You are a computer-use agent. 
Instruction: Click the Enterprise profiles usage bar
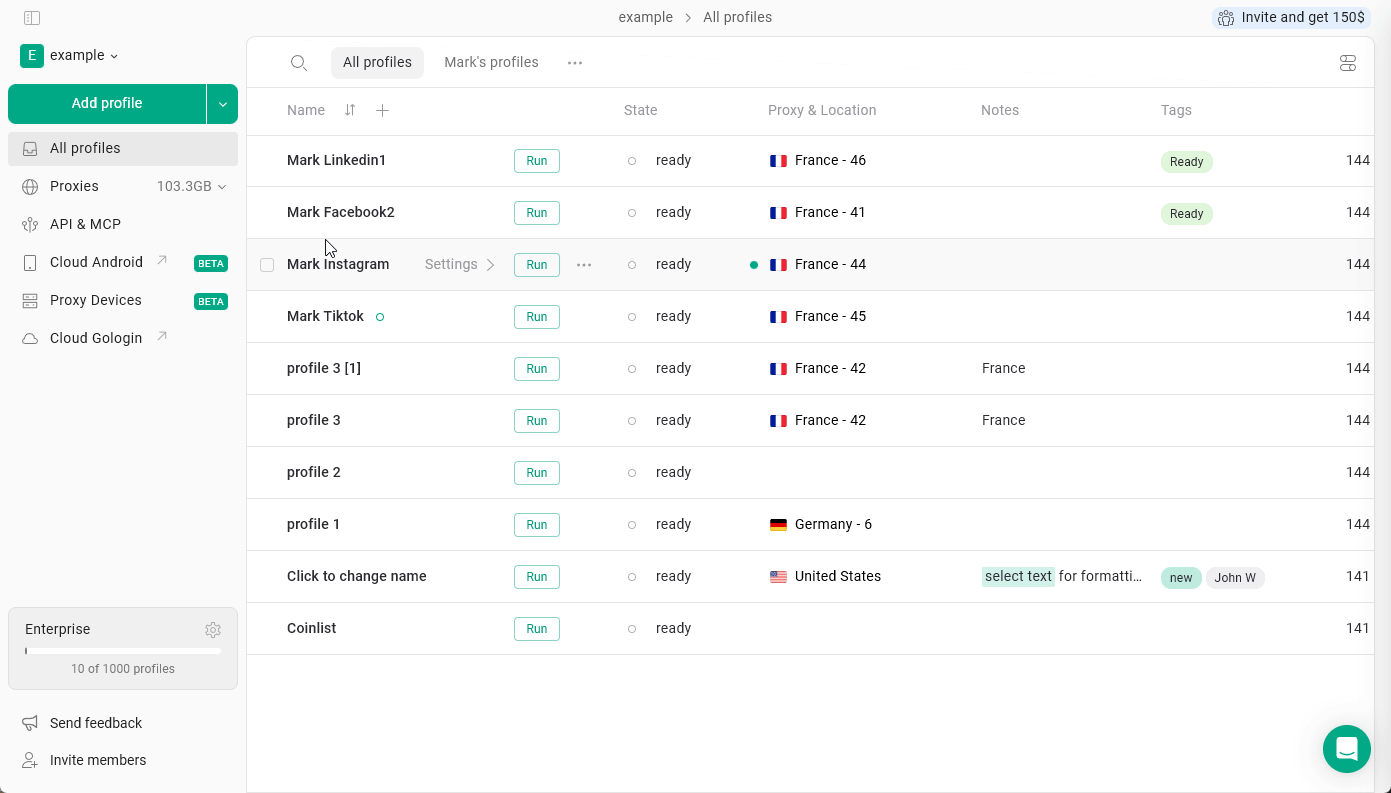[122, 650]
